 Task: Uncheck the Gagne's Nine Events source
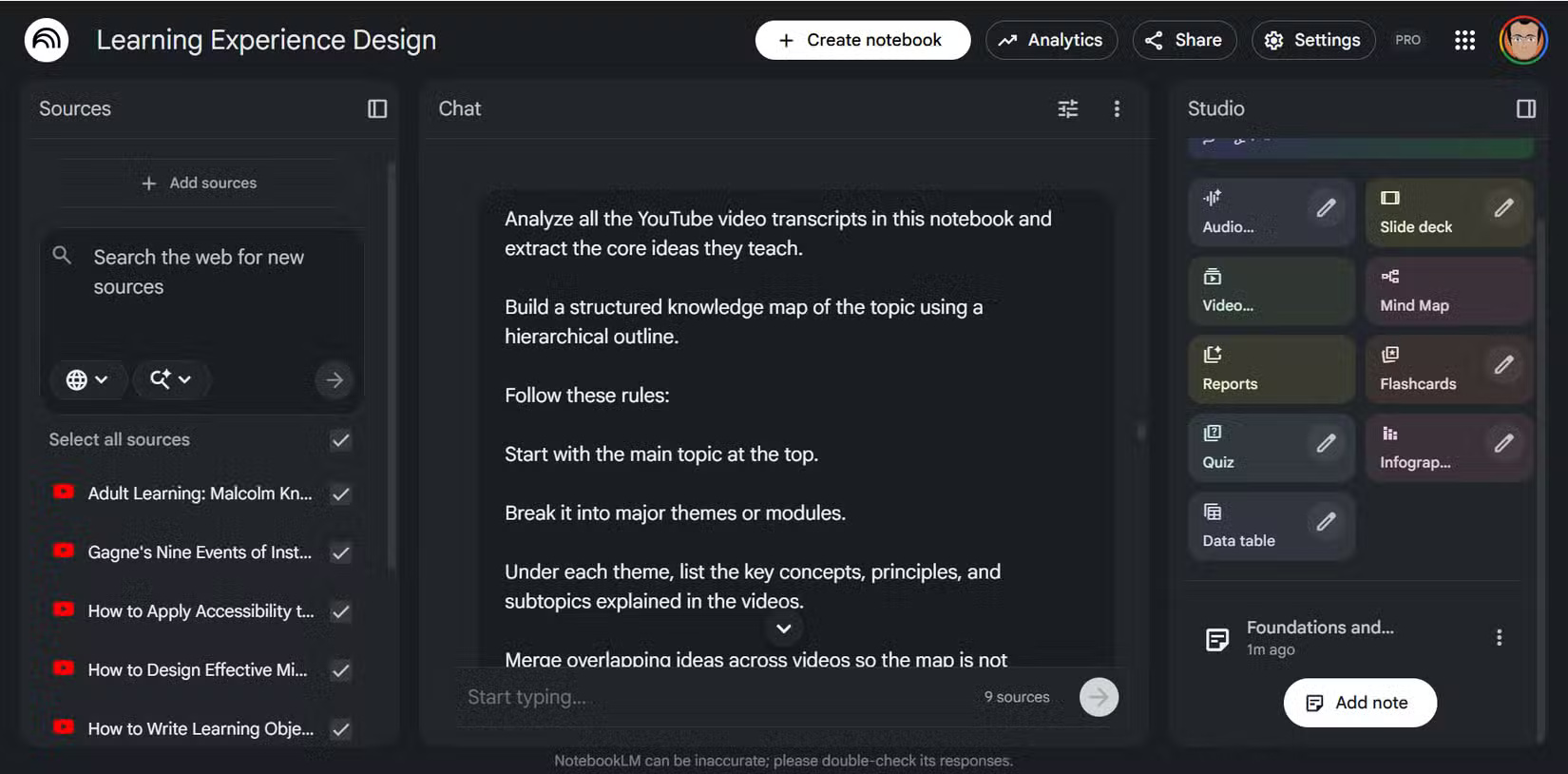(340, 552)
